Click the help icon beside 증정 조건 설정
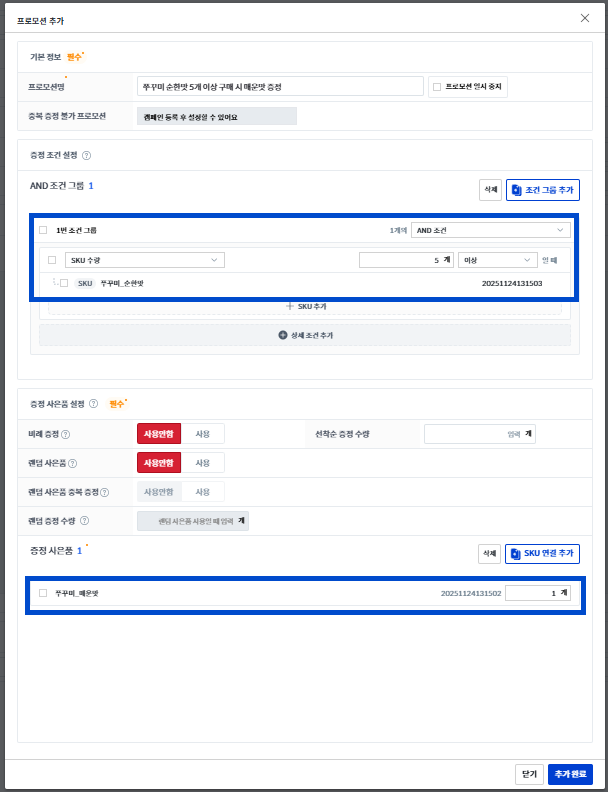The height and width of the screenshot is (792, 608). 86,155
